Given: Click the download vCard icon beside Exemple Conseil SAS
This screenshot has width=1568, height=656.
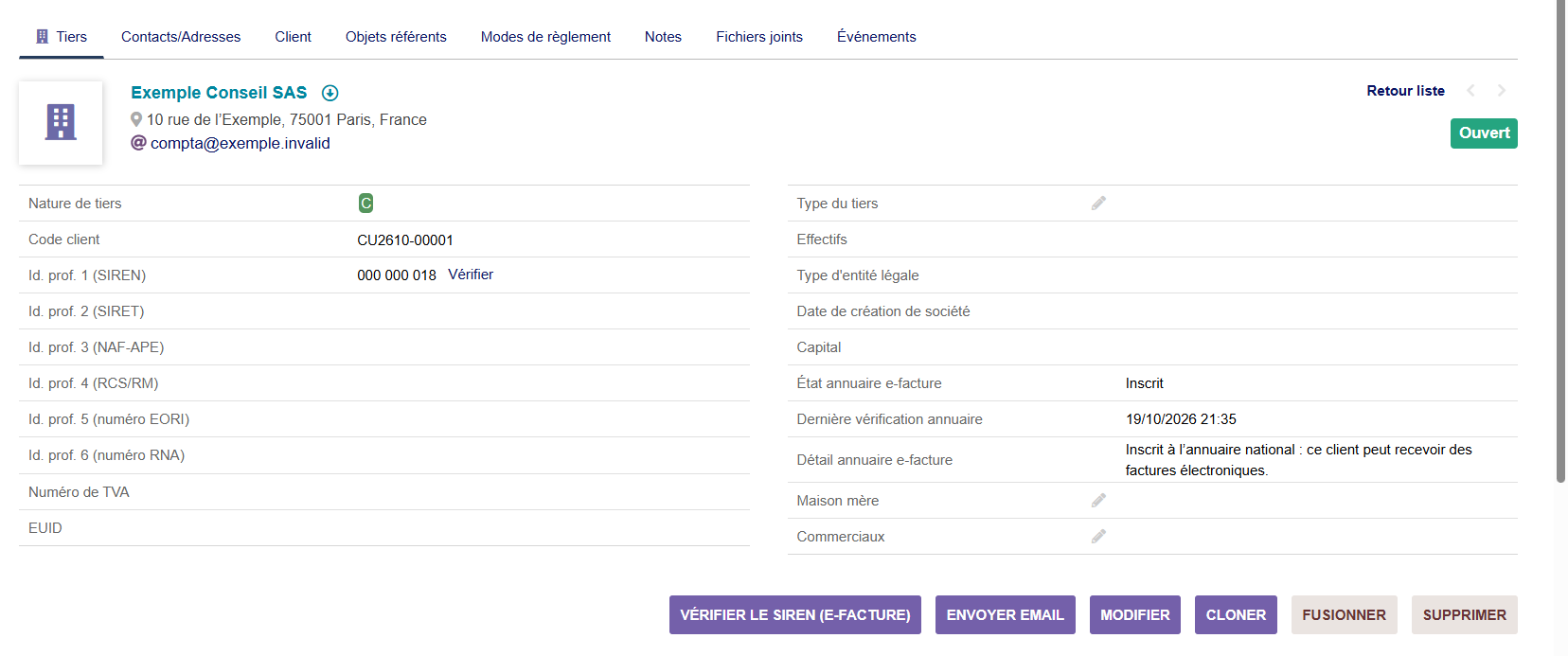Looking at the screenshot, I should coord(330,93).
